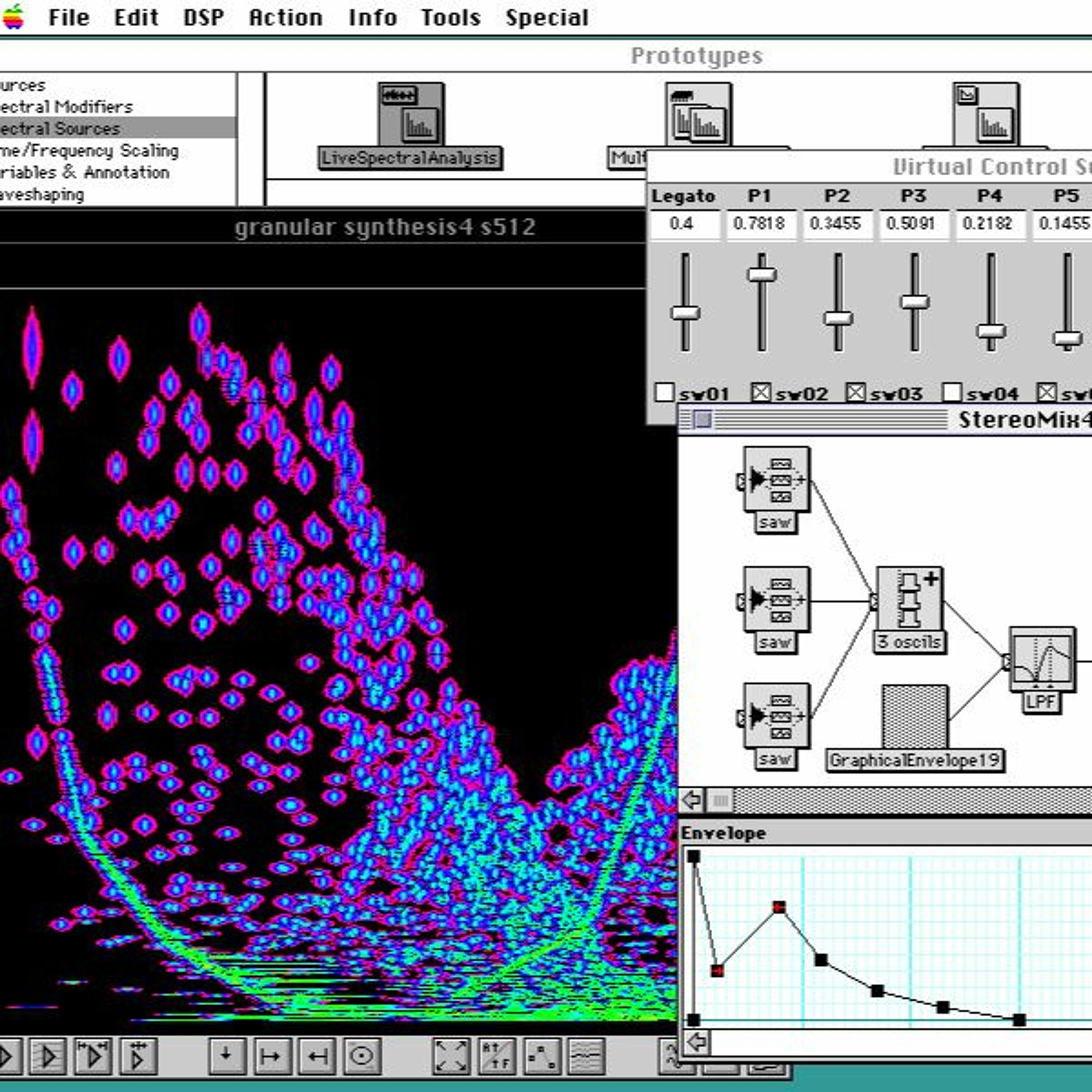Open the Special menu
The height and width of the screenshot is (1092, 1092).
tap(547, 17)
